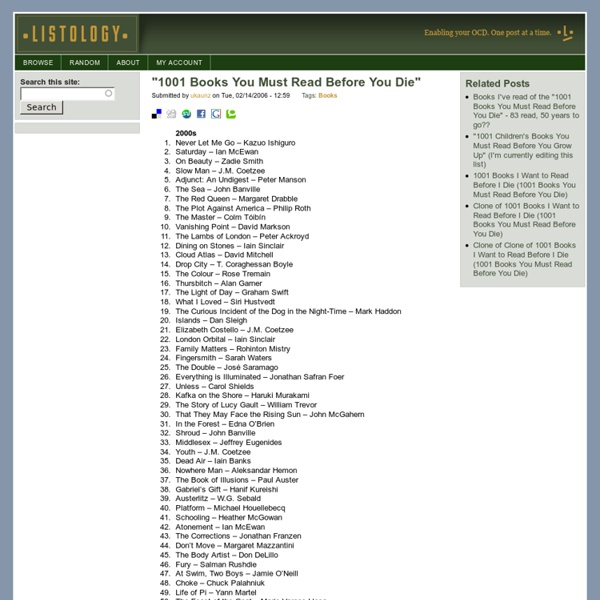Click the green Technorati share icon
Viewport: 600px width, 600px height.
[x=231, y=114]
